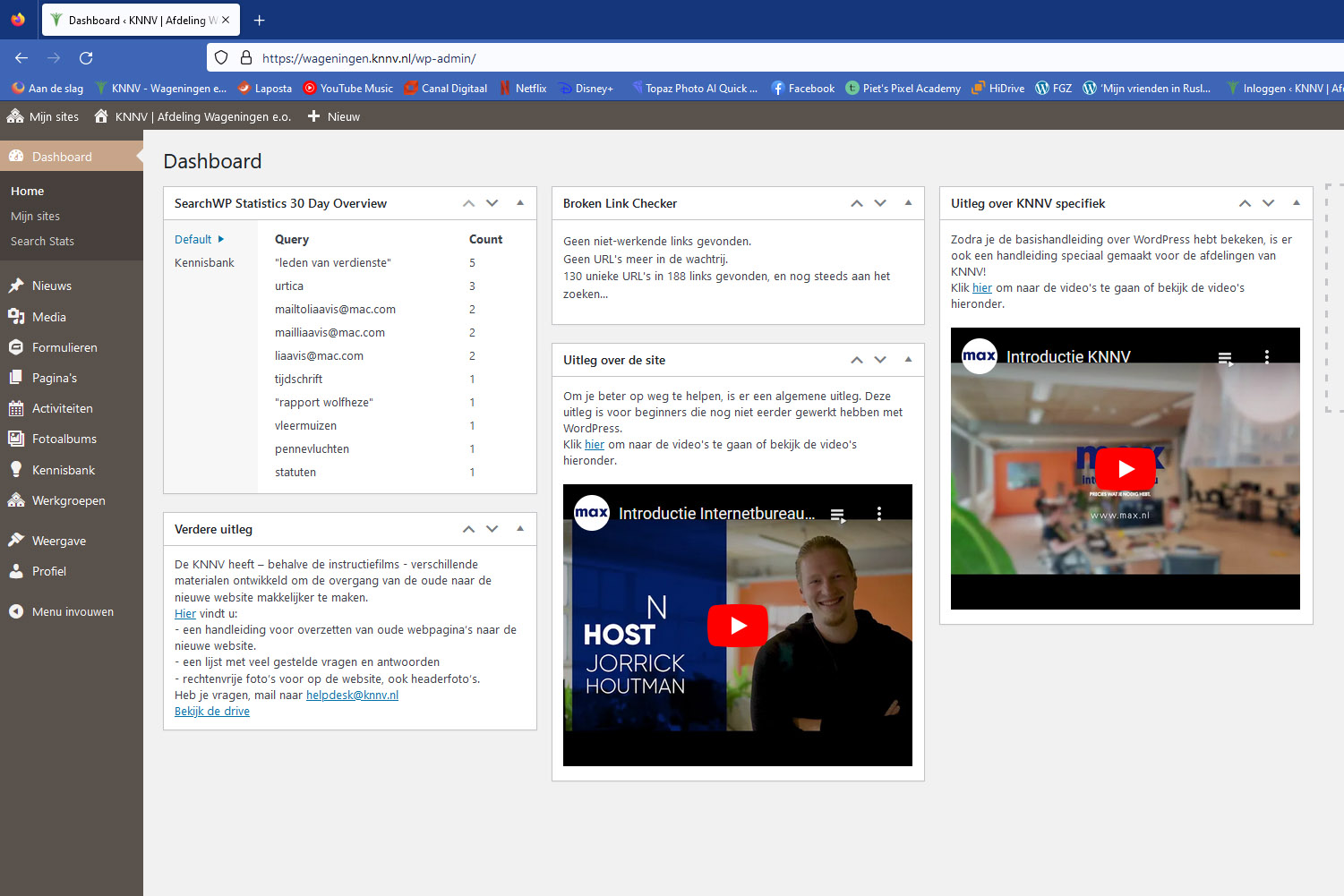Click the Menu invouwen collapse icon
This screenshot has width=1344, height=896.
point(15,612)
